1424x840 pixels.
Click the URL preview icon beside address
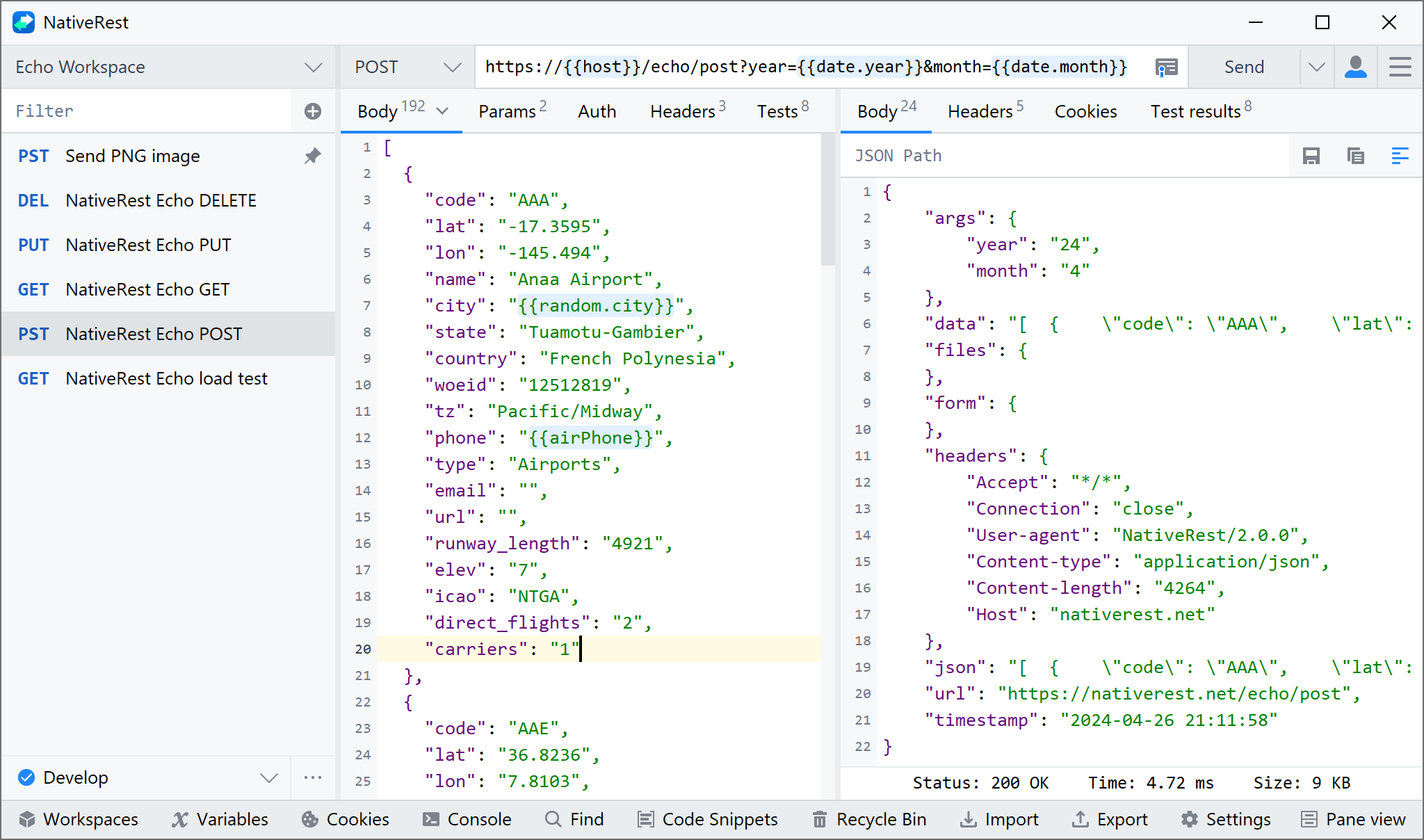(1166, 67)
